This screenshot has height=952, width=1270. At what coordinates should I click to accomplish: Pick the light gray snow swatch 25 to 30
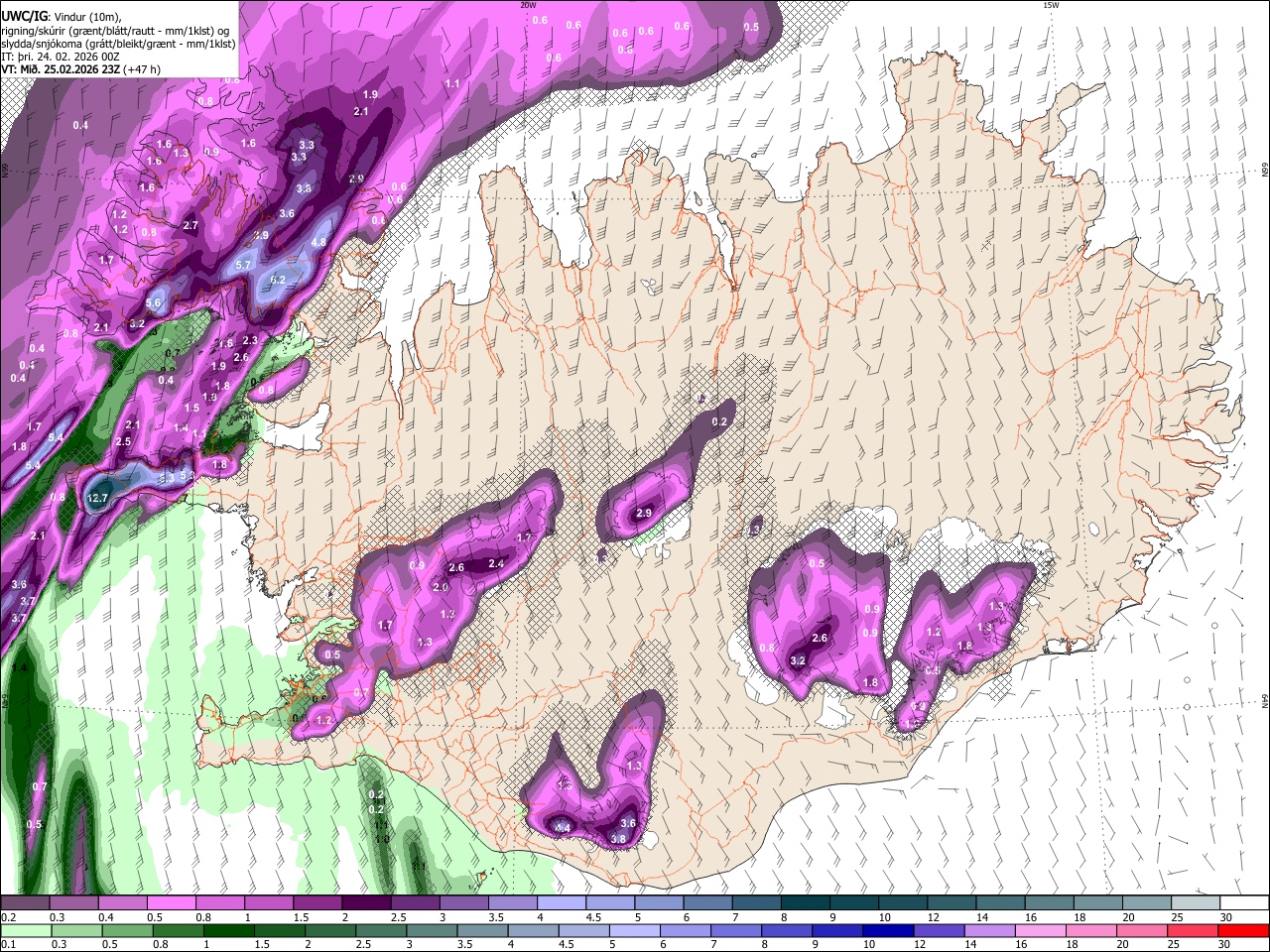(x=1197, y=903)
